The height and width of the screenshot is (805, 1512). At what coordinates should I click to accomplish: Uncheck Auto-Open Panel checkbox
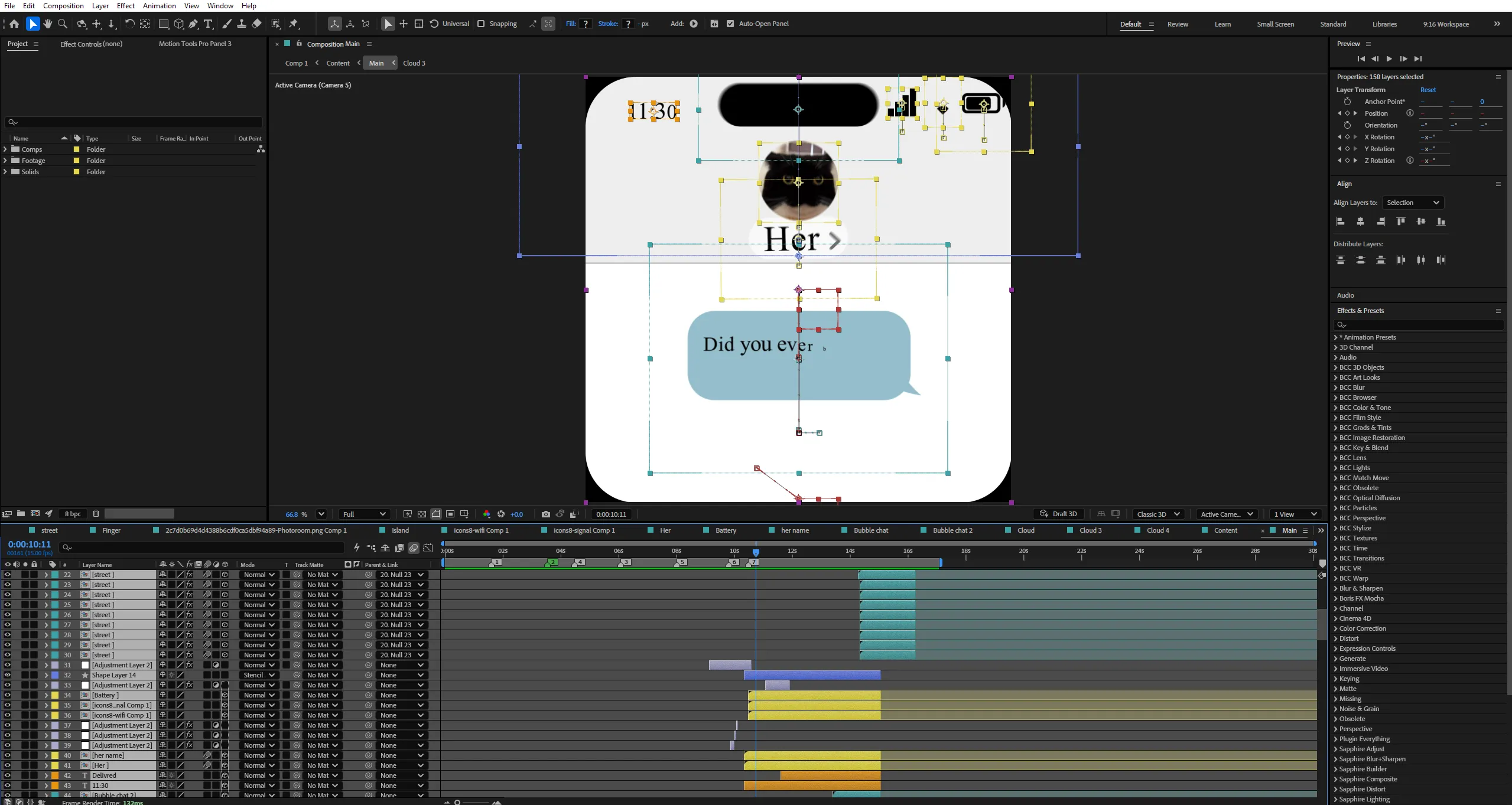(730, 24)
